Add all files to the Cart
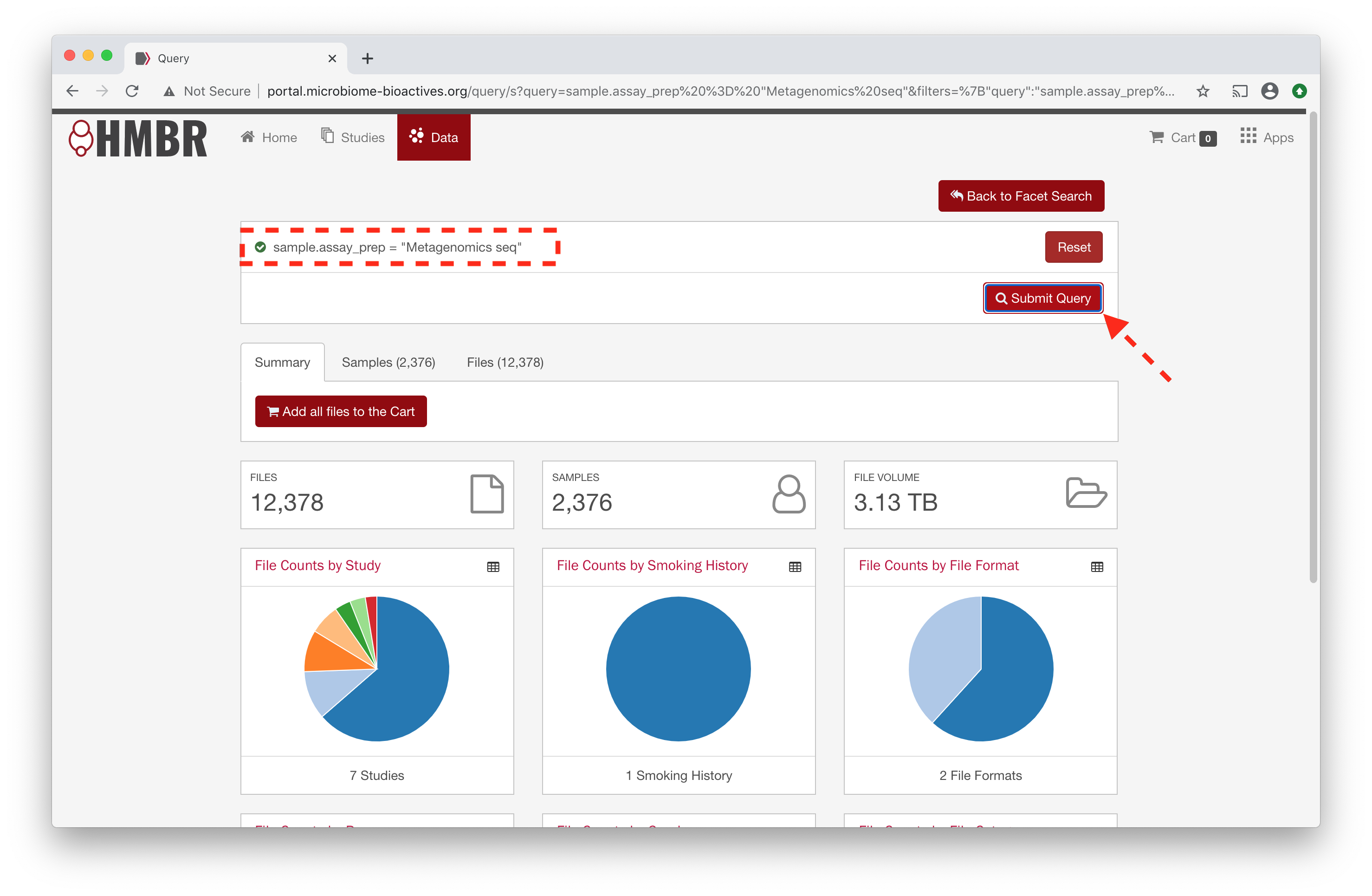1372x896 pixels. tap(341, 411)
